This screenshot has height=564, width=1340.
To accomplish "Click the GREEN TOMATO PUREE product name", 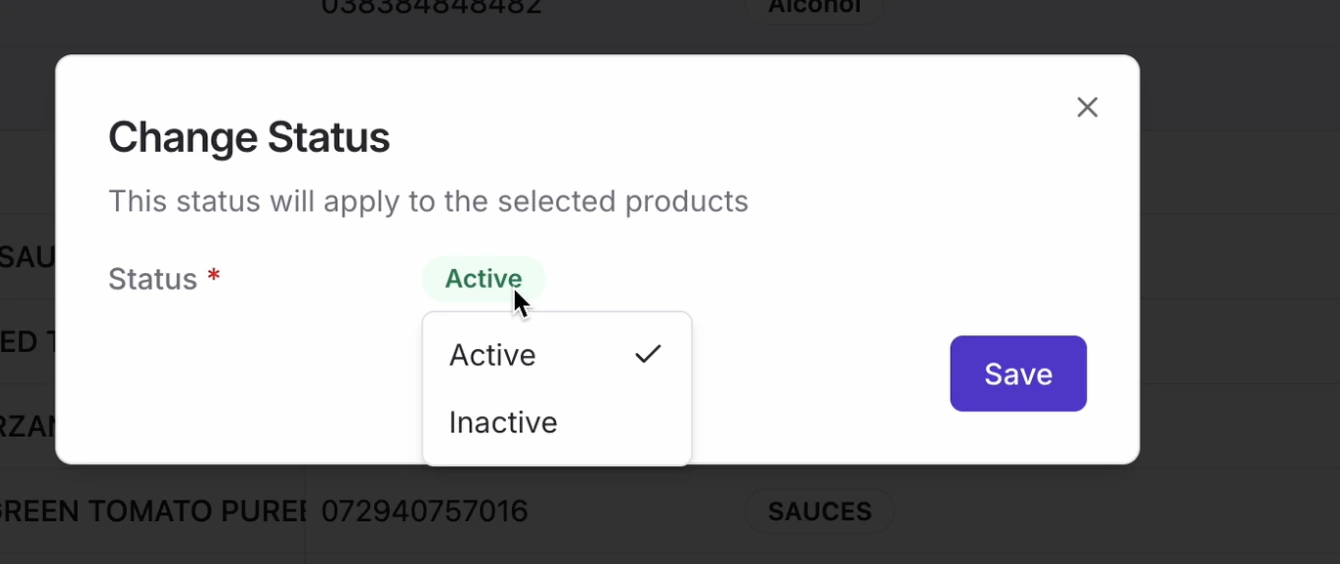I will coord(150,512).
